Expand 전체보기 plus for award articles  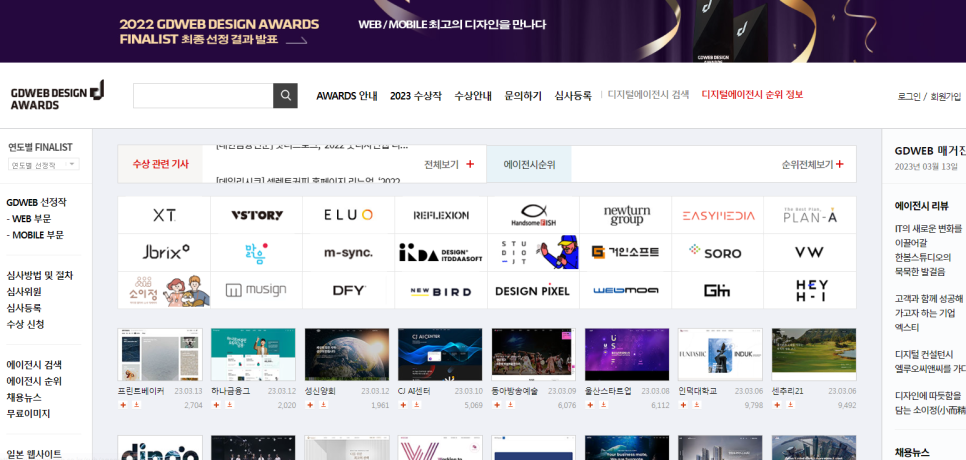470,164
